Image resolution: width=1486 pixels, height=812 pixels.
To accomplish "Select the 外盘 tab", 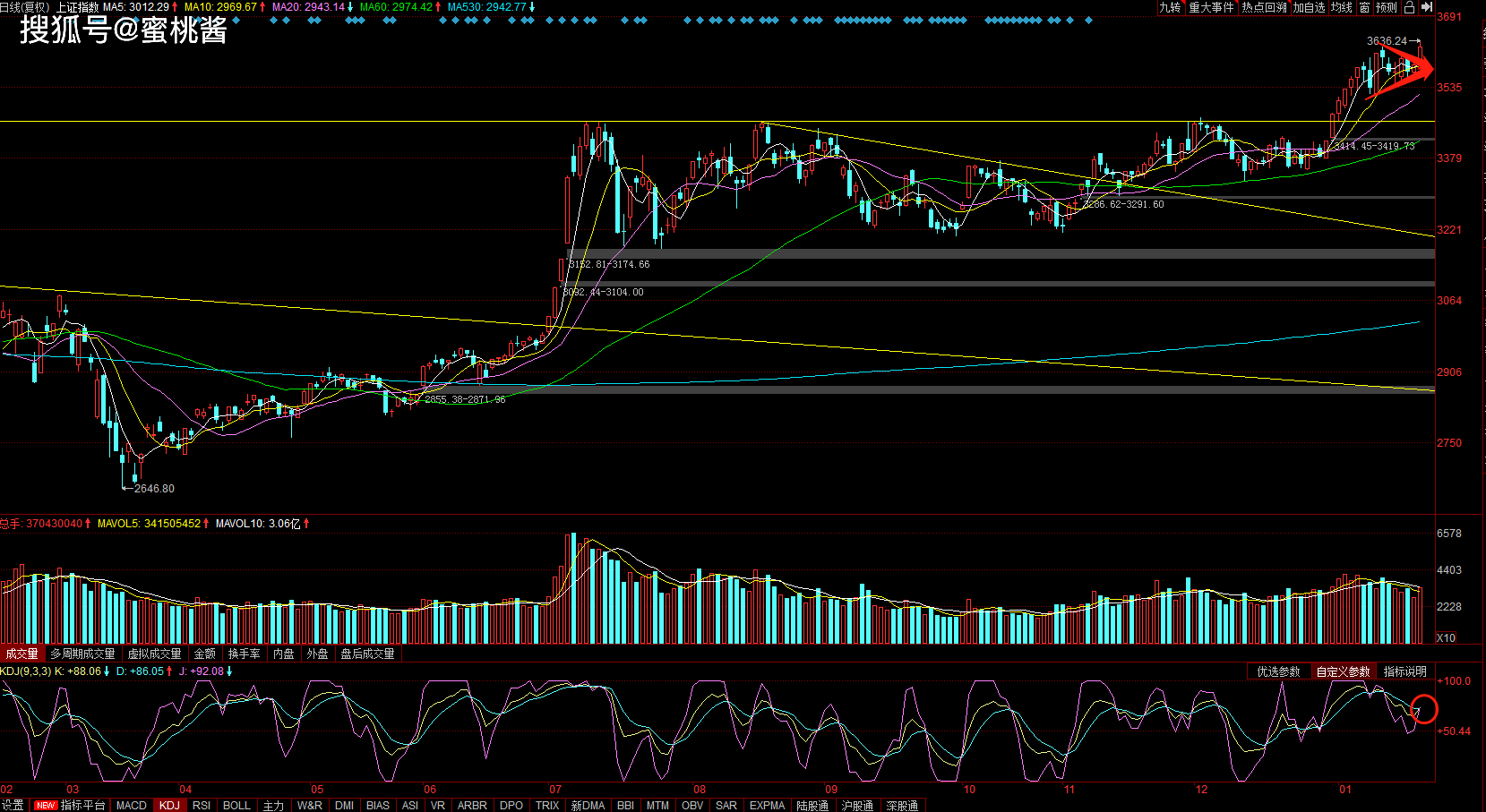I will (317, 654).
